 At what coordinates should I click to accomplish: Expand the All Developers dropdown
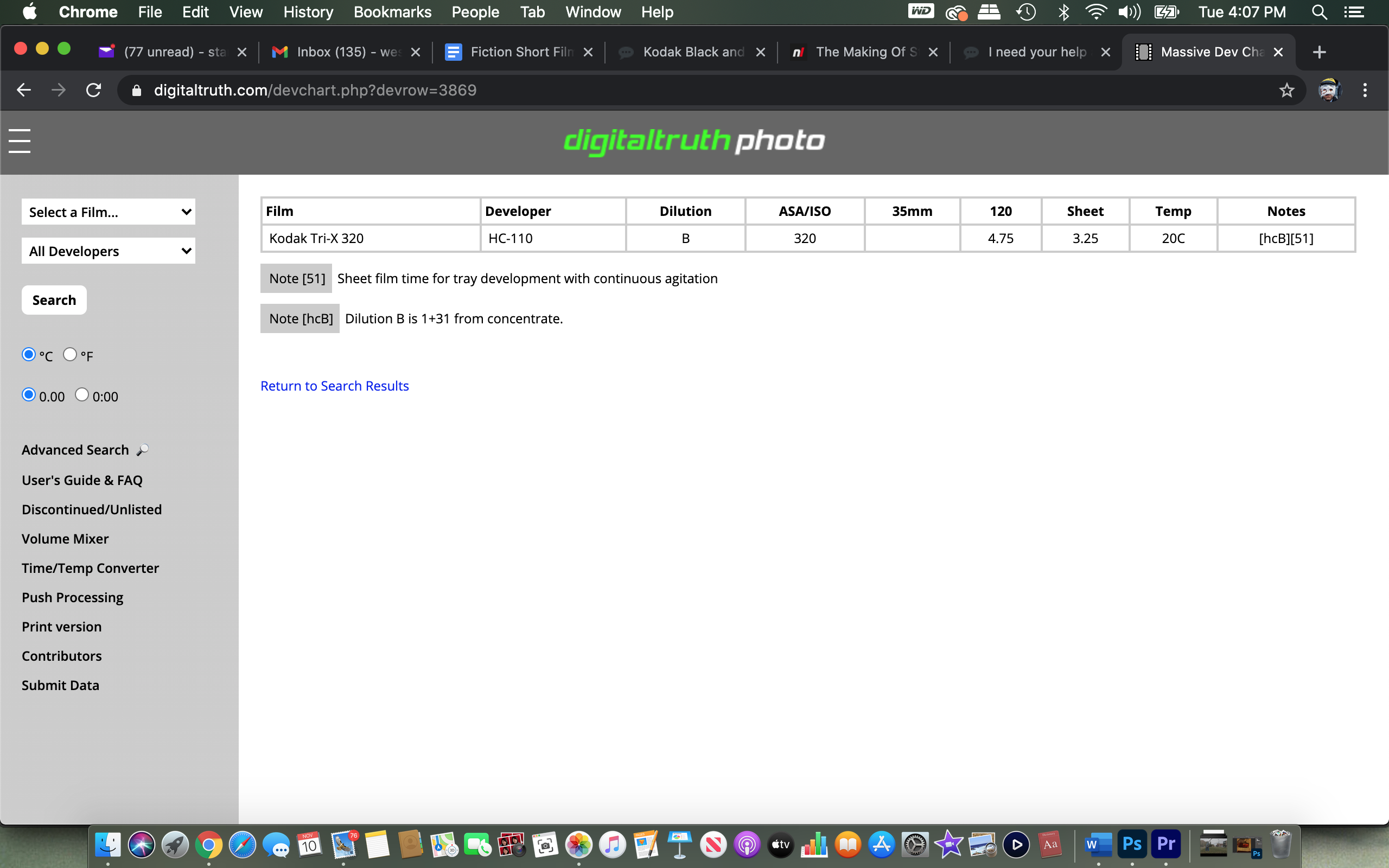click(109, 251)
